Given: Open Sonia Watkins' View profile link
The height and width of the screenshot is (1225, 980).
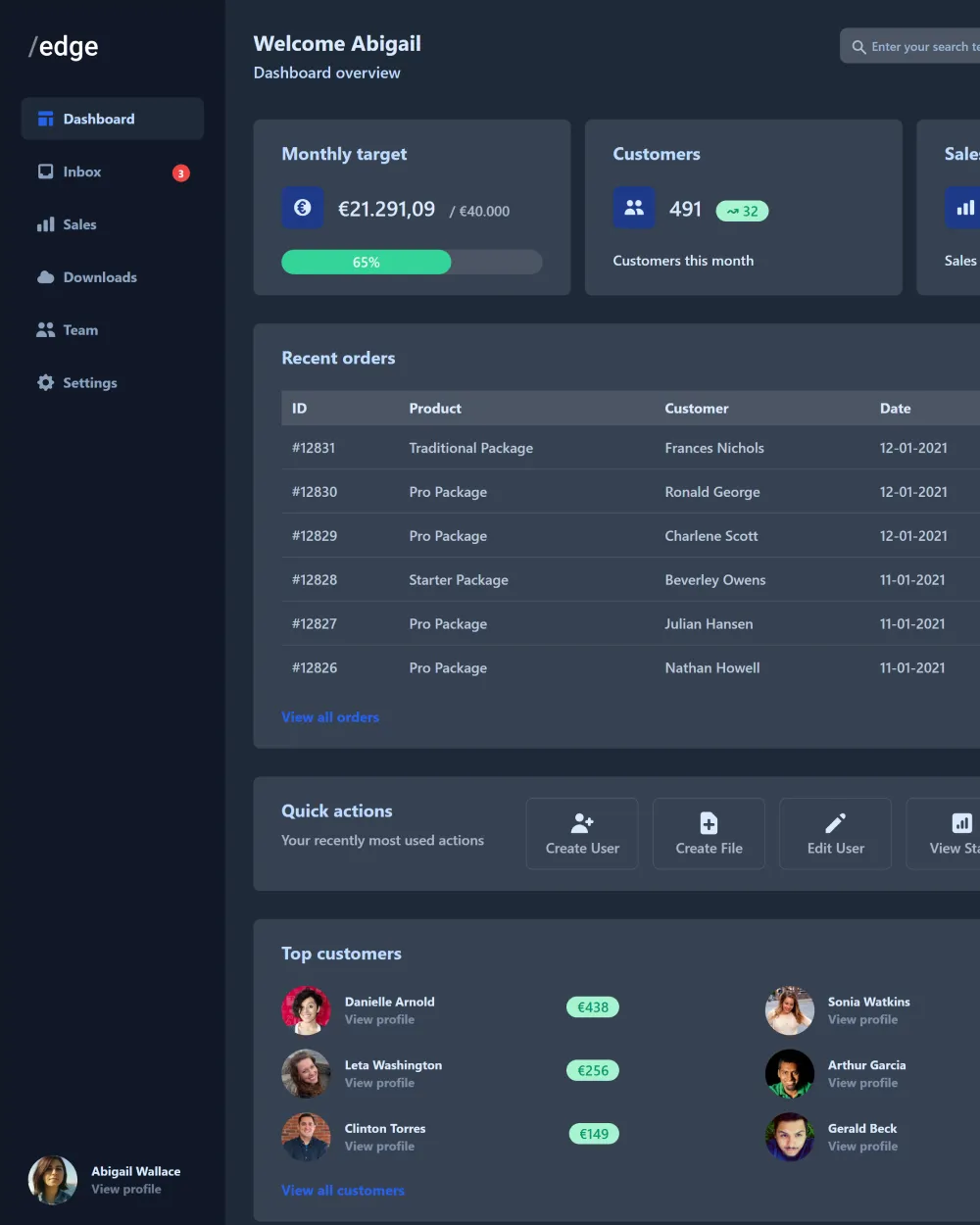Looking at the screenshot, I should pos(862,1020).
